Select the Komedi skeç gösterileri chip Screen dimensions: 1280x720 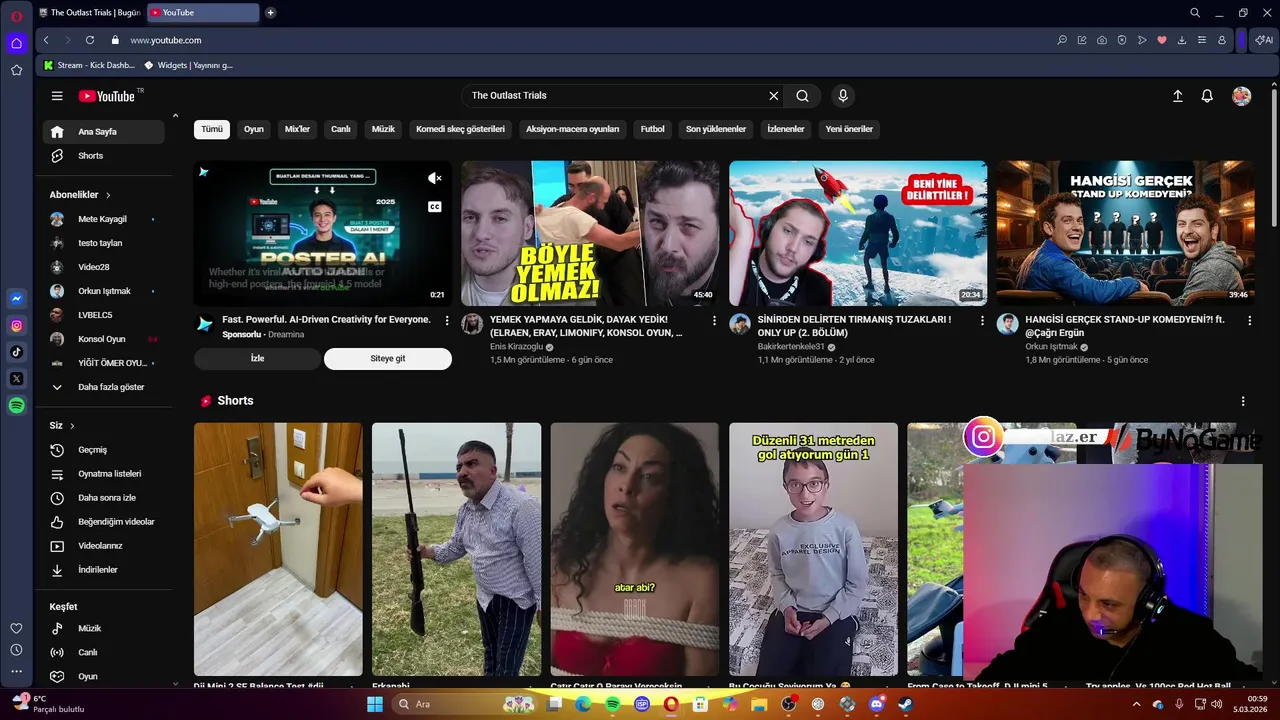pos(460,129)
